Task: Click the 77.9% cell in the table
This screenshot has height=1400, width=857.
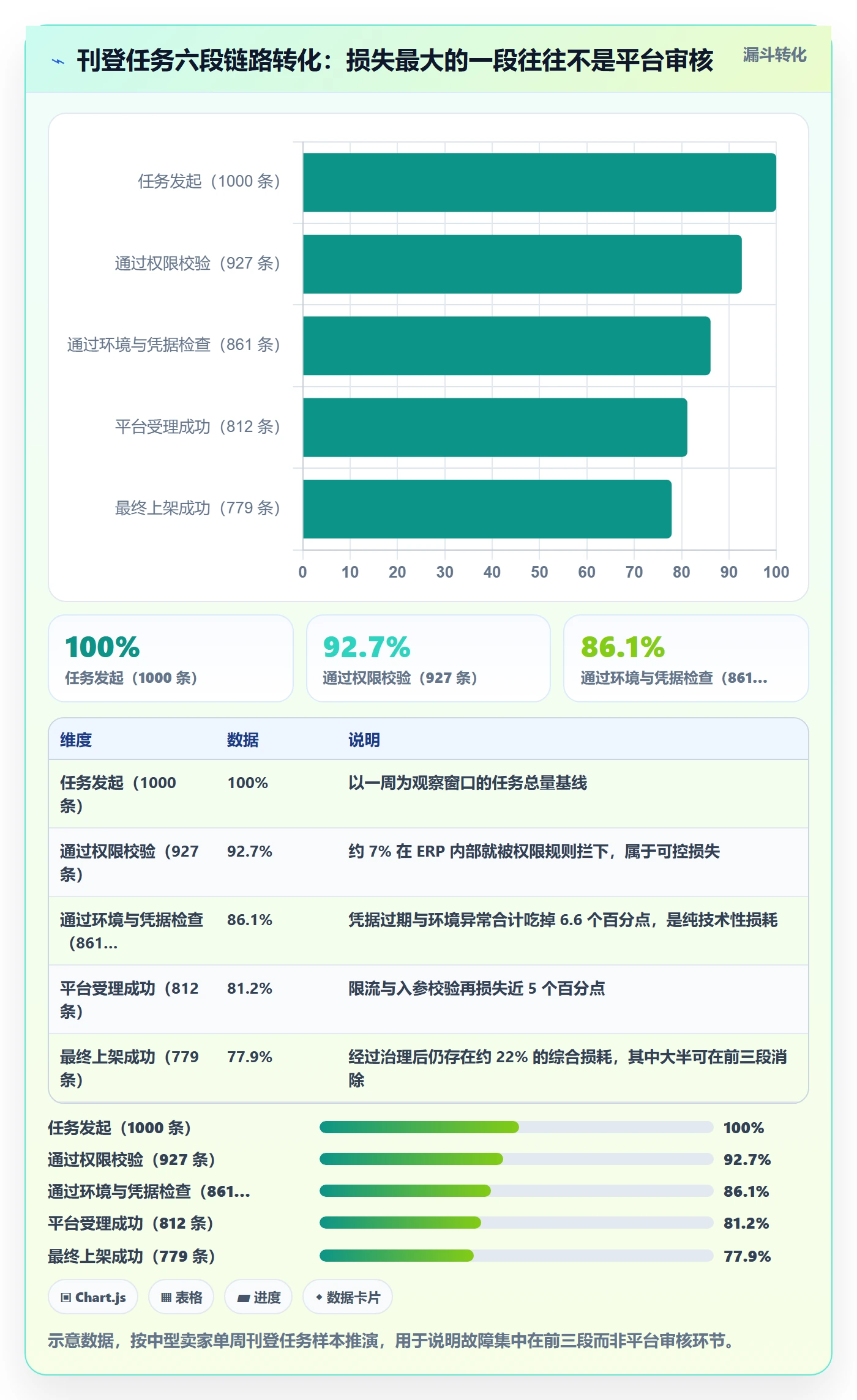Action: coord(250,1057)
